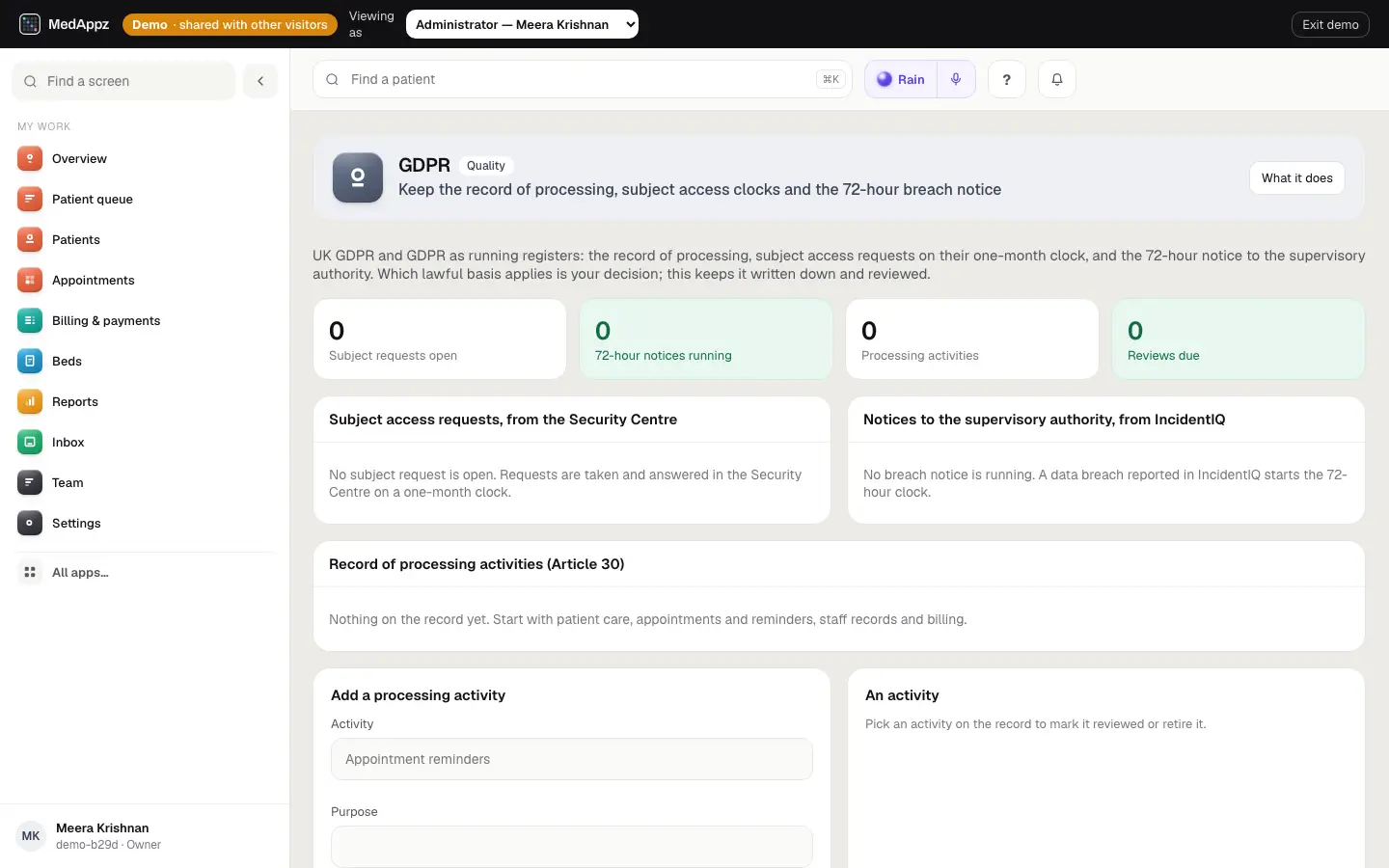Open All apps... link
Screen dimensions: 1389x868
145,572
